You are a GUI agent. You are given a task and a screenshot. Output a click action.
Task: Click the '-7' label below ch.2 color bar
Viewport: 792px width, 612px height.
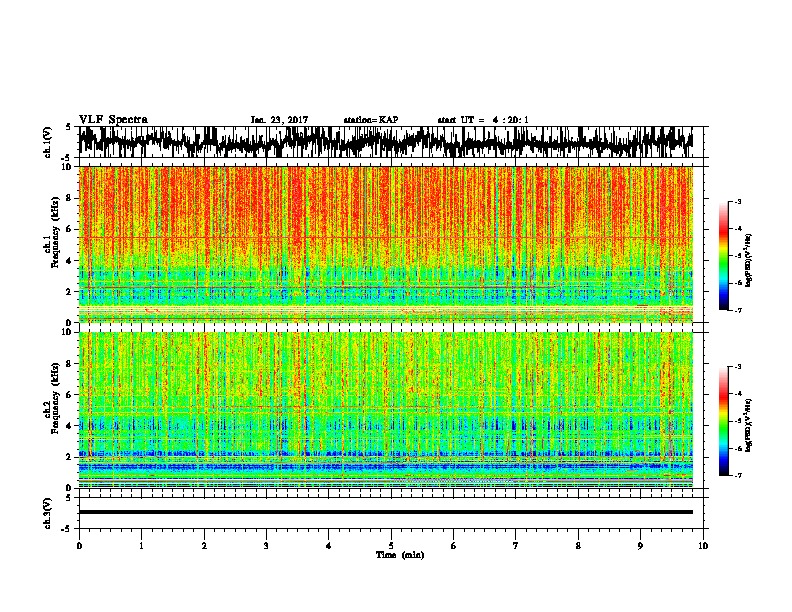coord(738,475)
